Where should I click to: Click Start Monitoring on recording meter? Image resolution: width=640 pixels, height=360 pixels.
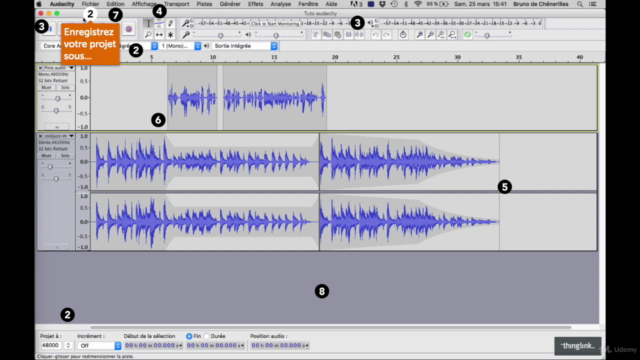tap(275, 24)
